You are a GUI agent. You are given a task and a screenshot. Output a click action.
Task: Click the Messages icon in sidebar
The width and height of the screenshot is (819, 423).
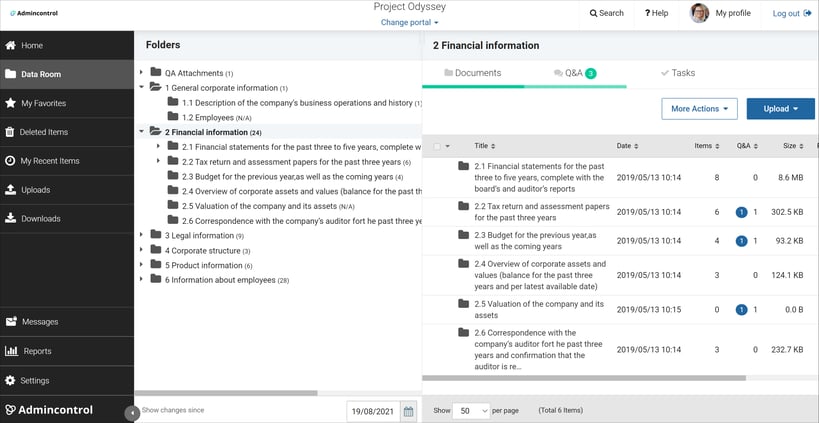pyautogui.click(x=11, y=322)
